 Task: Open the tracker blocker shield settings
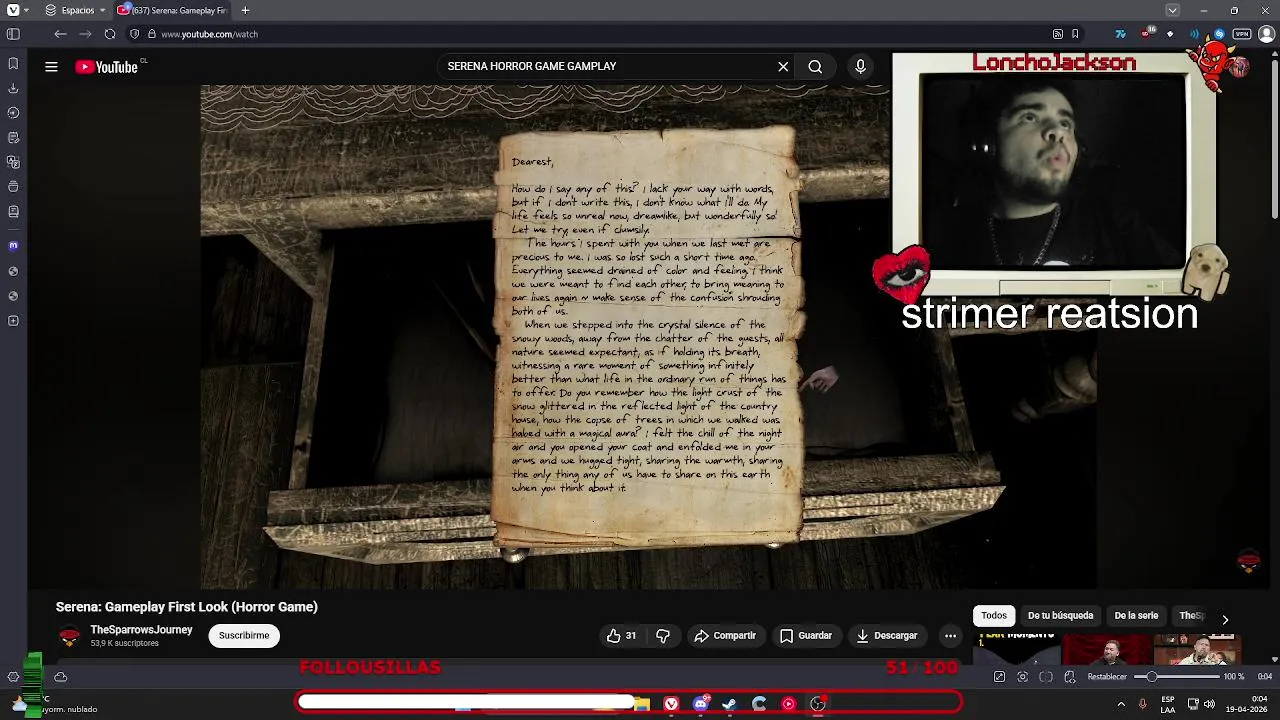coord(135,34)
